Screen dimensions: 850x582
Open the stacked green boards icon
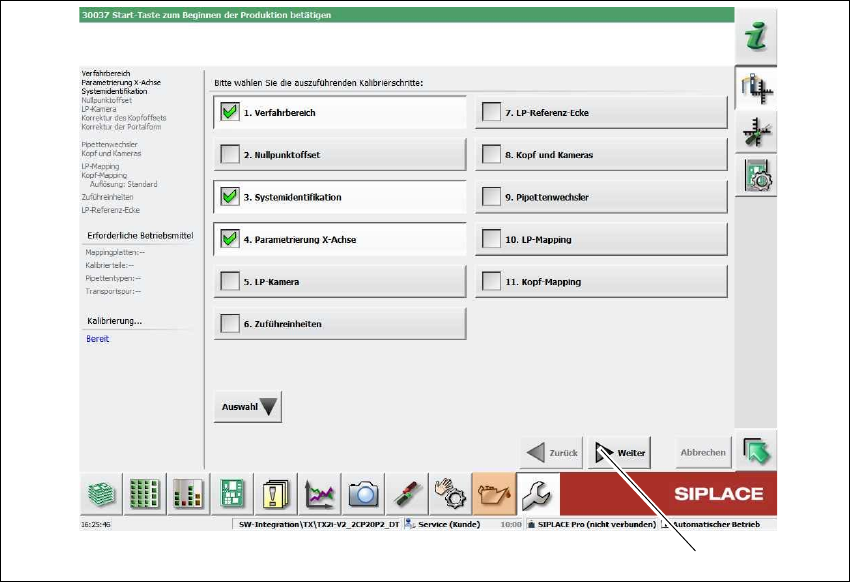101,494
